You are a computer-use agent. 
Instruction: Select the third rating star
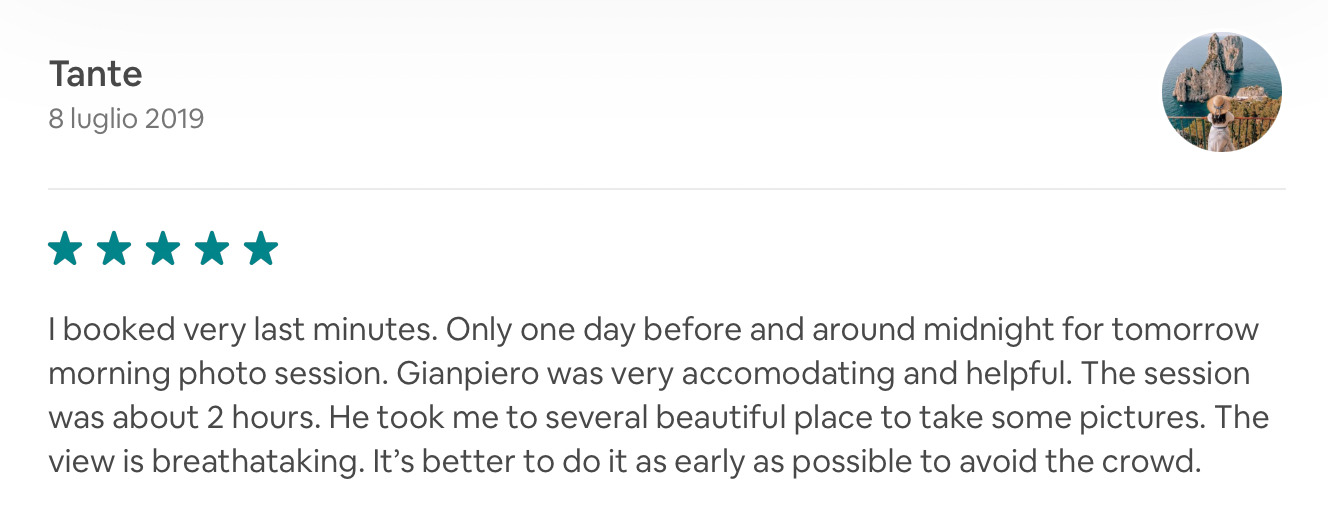(163, 249)
